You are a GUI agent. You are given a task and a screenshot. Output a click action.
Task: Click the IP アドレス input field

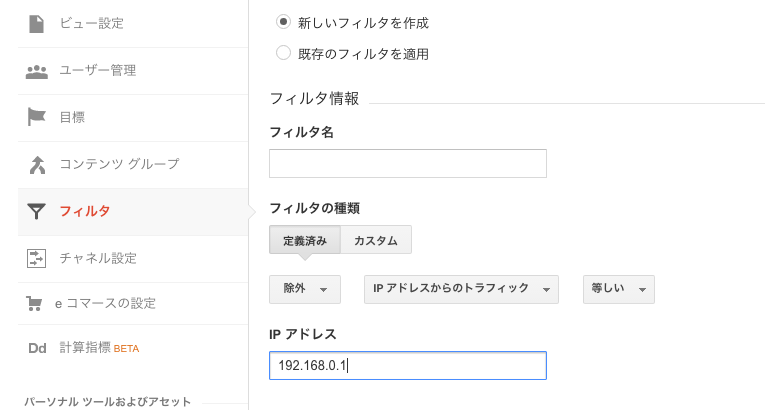pyautogui.click(x=408, y=366)
